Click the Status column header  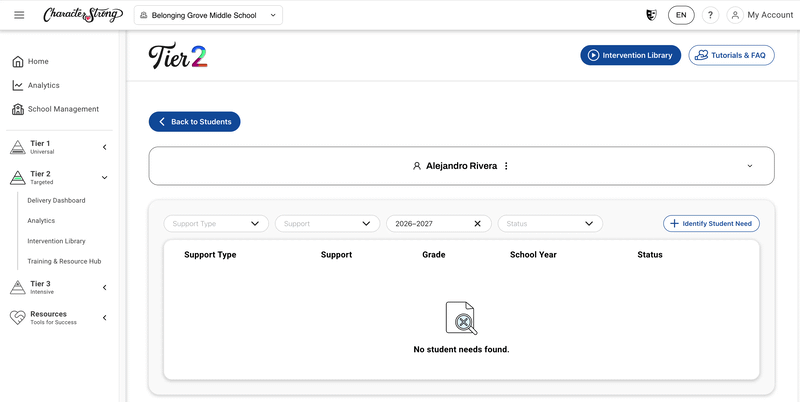point(650,255)
